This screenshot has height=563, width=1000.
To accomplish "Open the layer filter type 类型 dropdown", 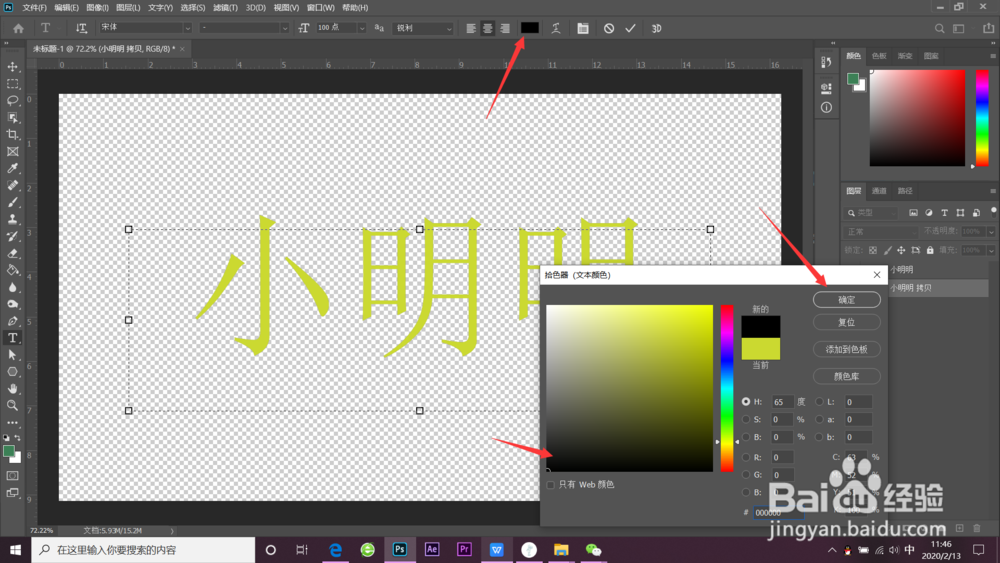I will pos(872,213).
